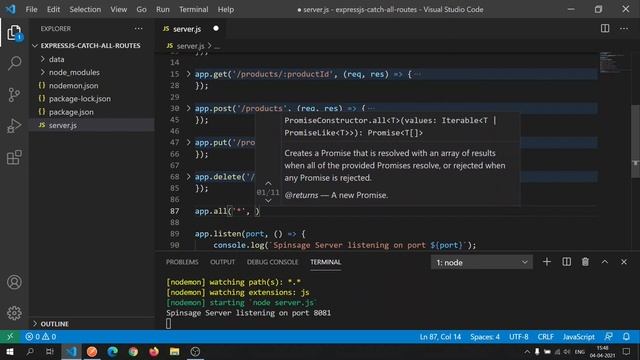This screenshot has height=360, width=640.
Task: Open Microsoft Edge from the taskbar
Action: (112, 351)
